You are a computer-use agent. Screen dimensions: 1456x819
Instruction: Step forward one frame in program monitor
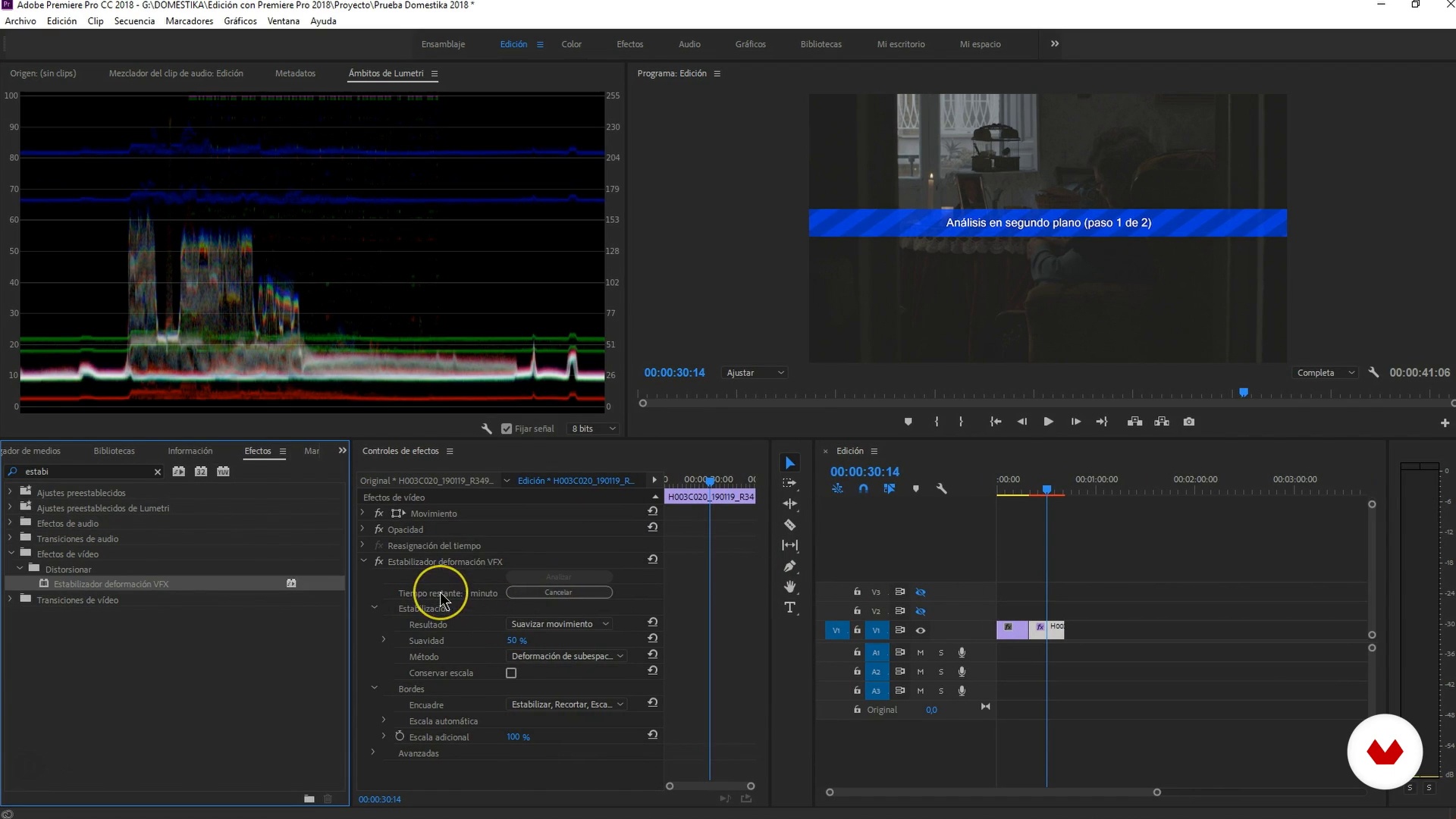coord(1075,422)
